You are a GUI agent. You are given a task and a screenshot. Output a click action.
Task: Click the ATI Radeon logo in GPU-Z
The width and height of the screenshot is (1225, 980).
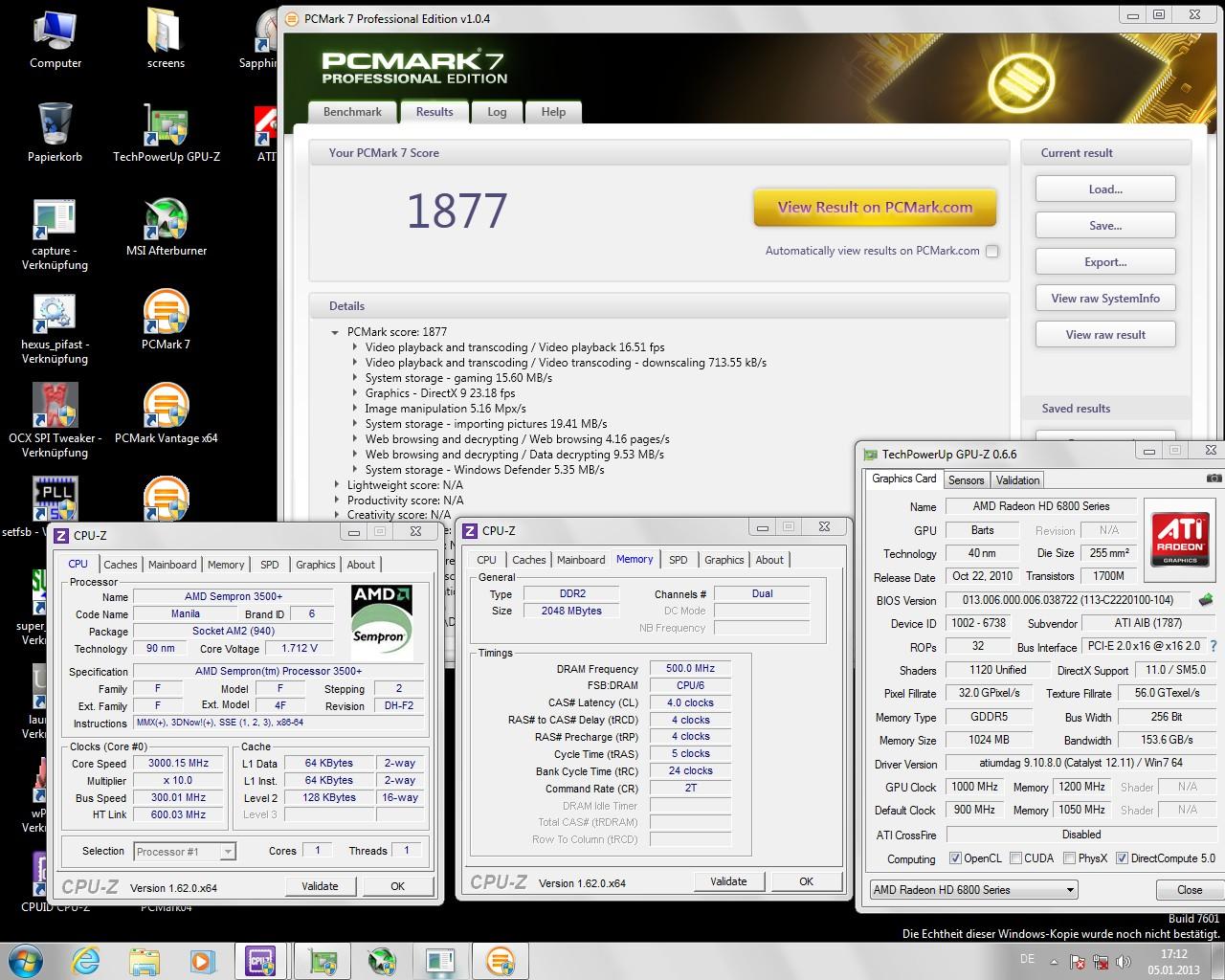coord(1180,539)
